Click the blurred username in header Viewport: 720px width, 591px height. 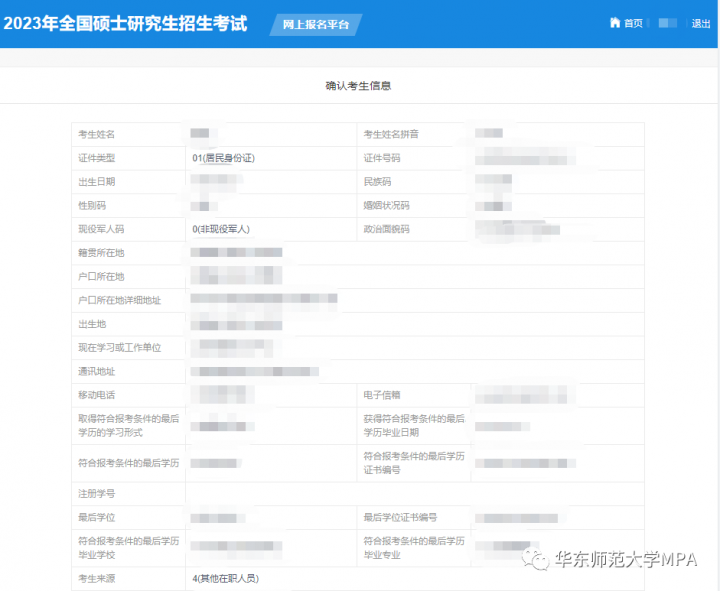(x=668, y=23)
